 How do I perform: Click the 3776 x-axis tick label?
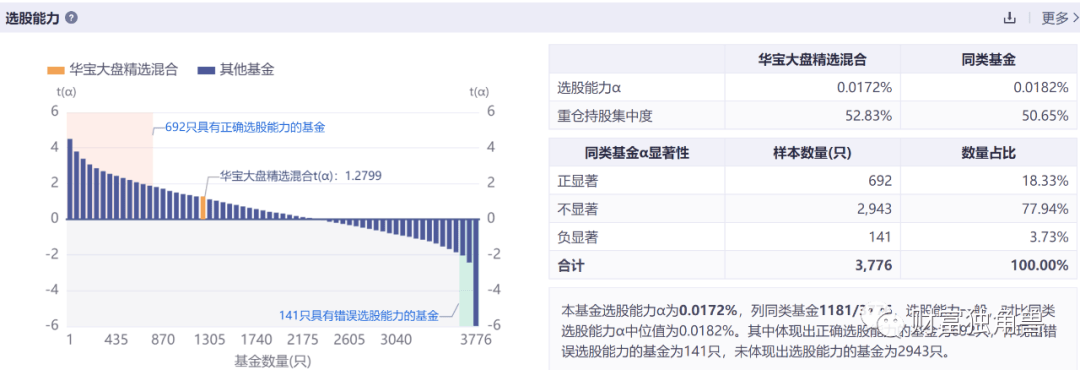(475, 340)
